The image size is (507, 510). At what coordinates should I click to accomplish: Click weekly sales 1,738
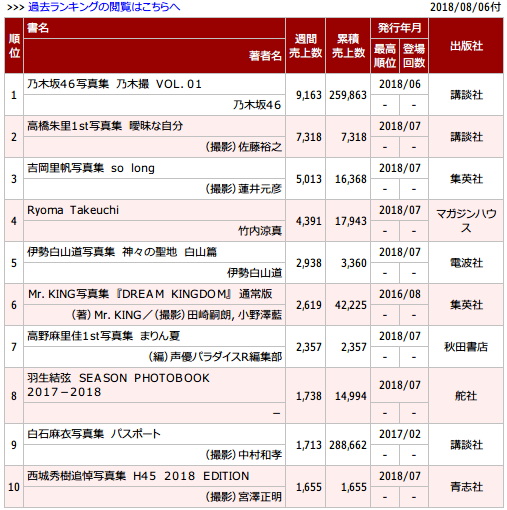pos(309,396)
